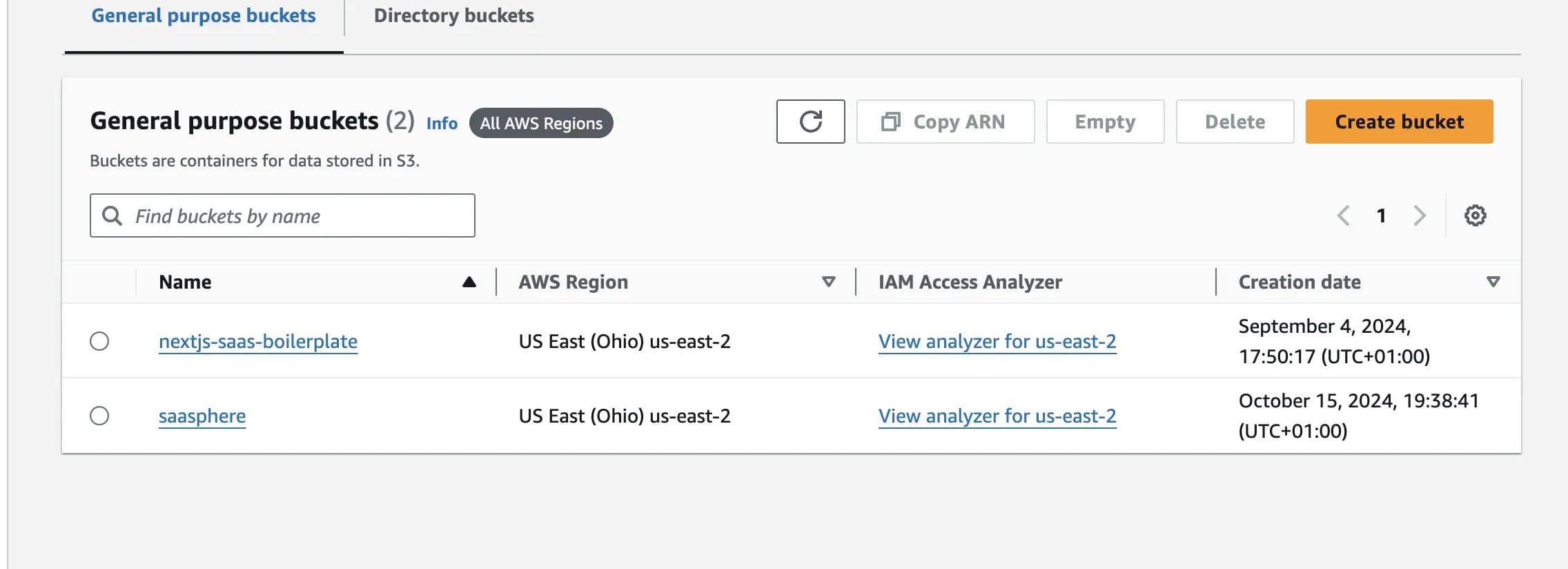View analyzer for nextjs-saas-boilerplate row
1568x569 pixels.
click(x=997, y=341)
